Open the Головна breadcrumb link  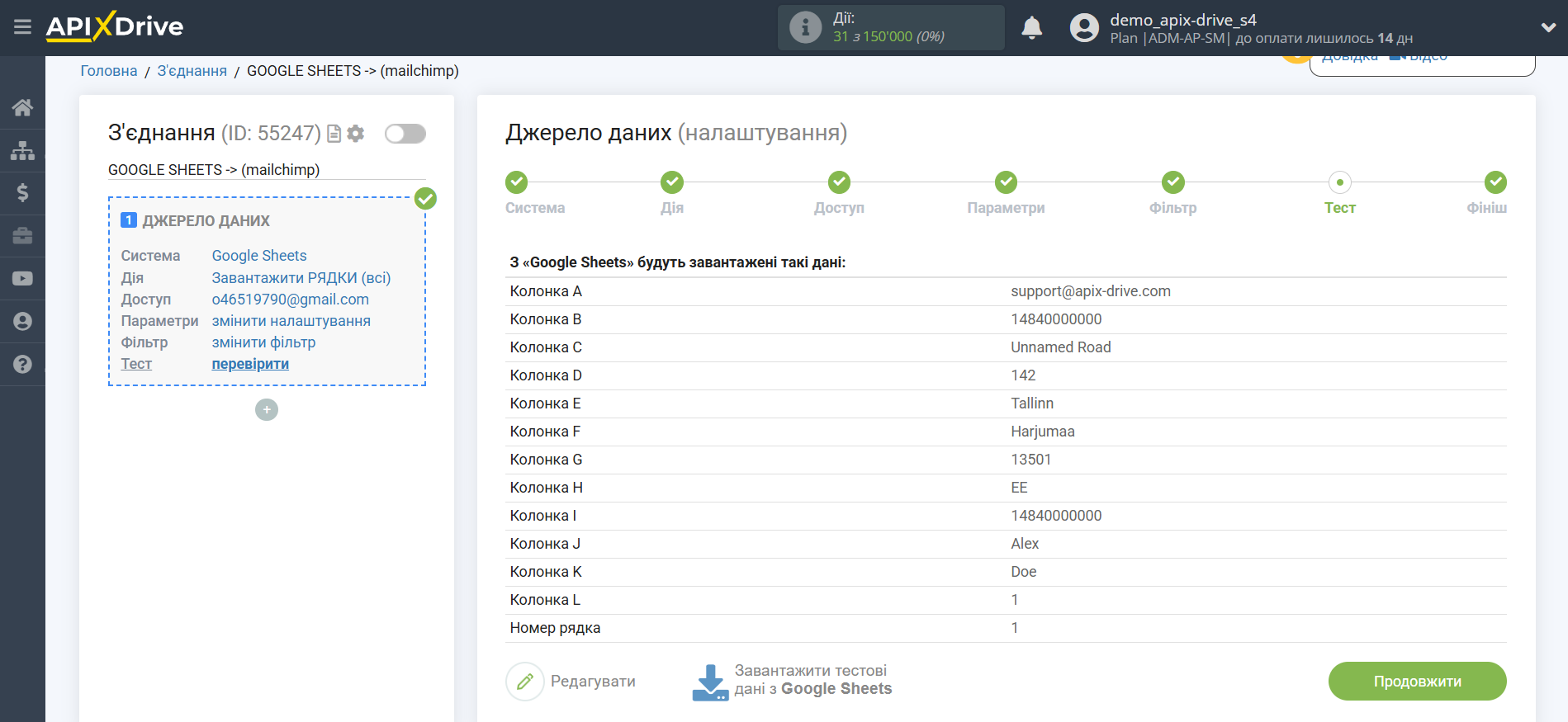click(x=109, y=71)
